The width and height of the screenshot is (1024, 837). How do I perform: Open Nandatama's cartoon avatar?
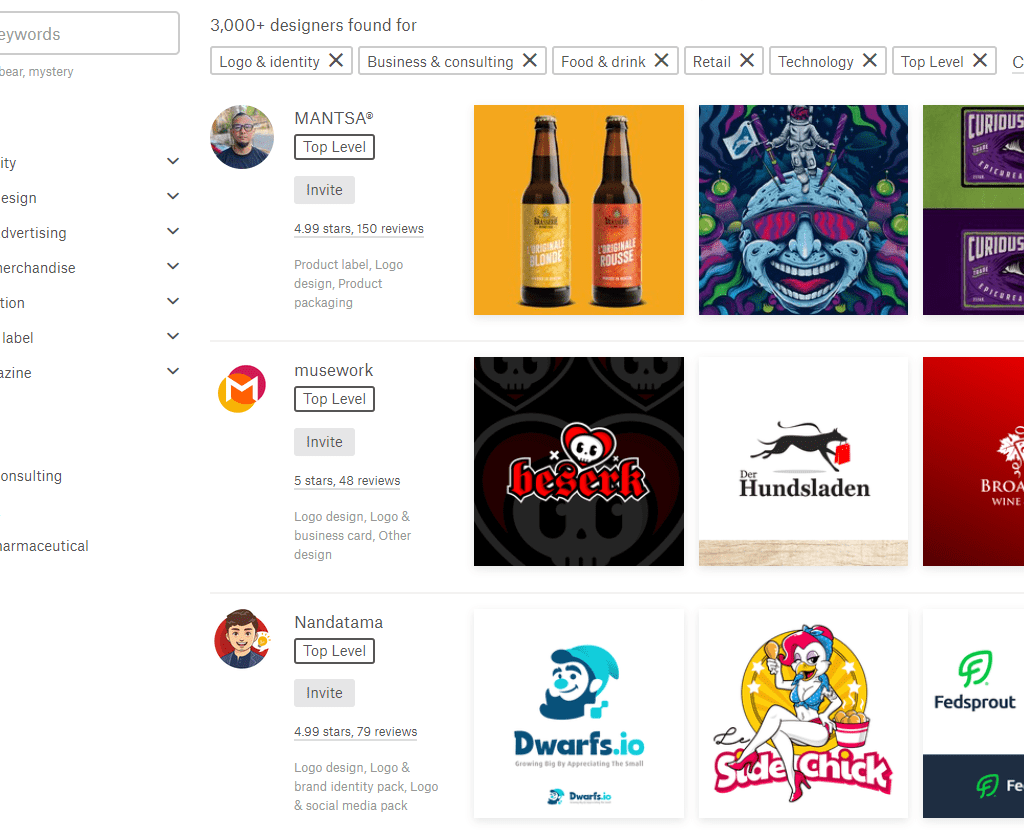coord(242,639)
